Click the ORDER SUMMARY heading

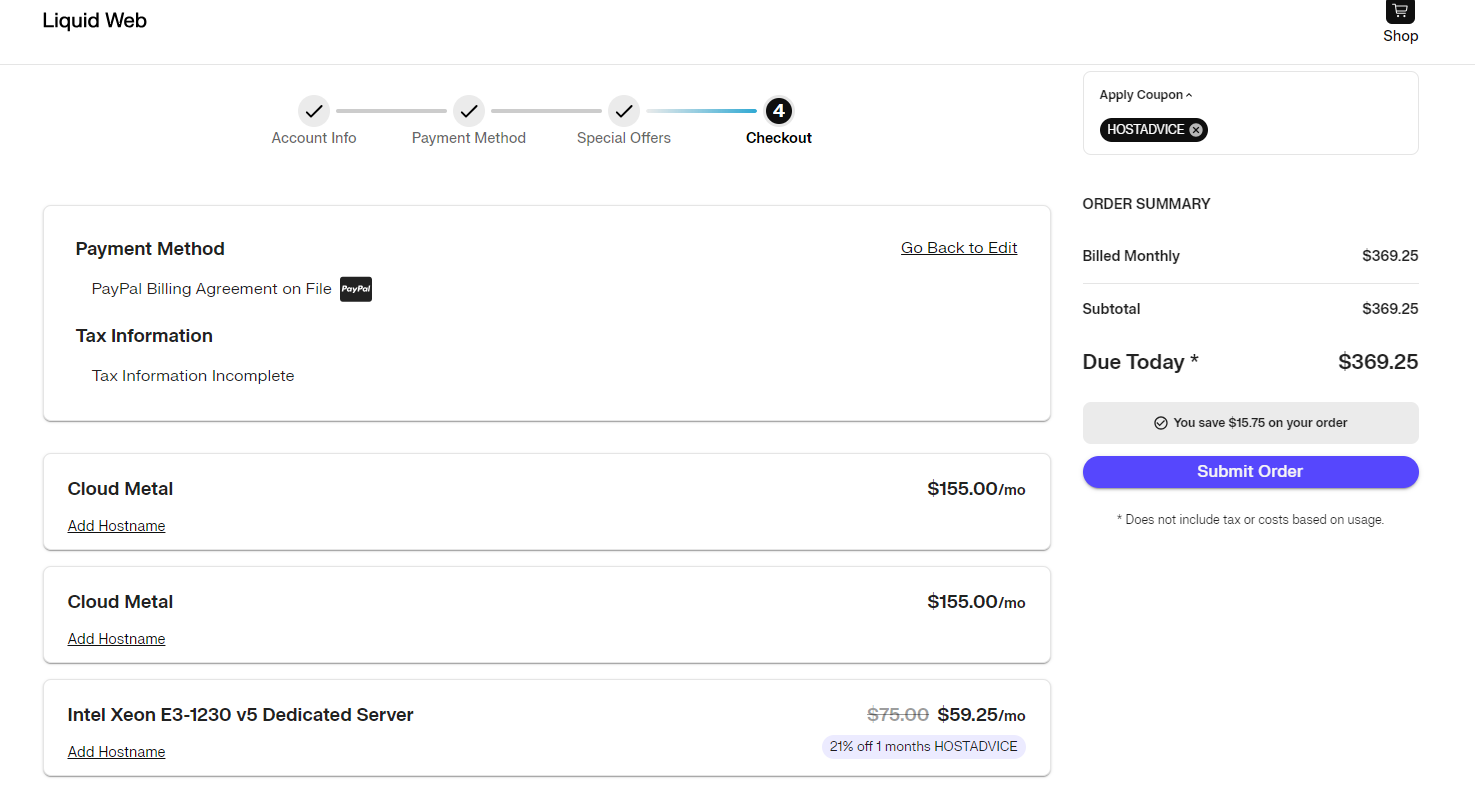(x=1146, y=204)
